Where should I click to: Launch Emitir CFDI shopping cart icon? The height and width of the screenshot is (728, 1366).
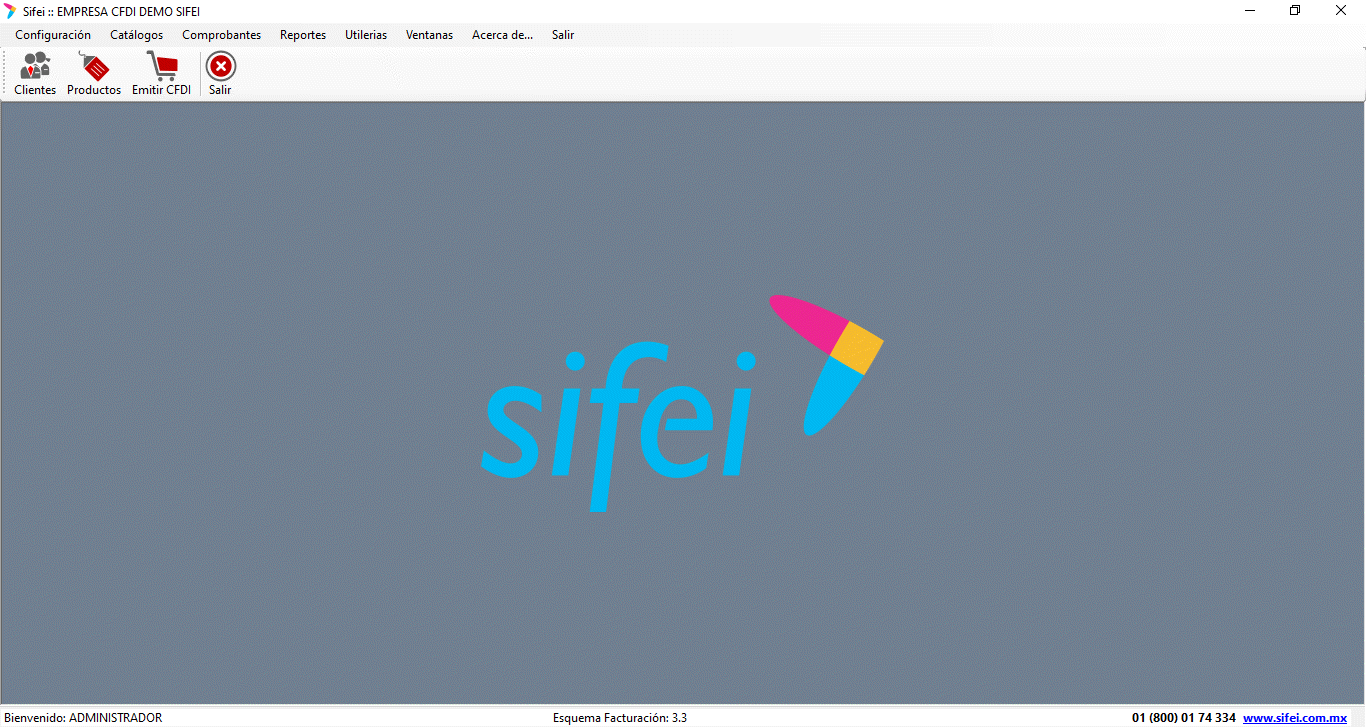[161, 73]
